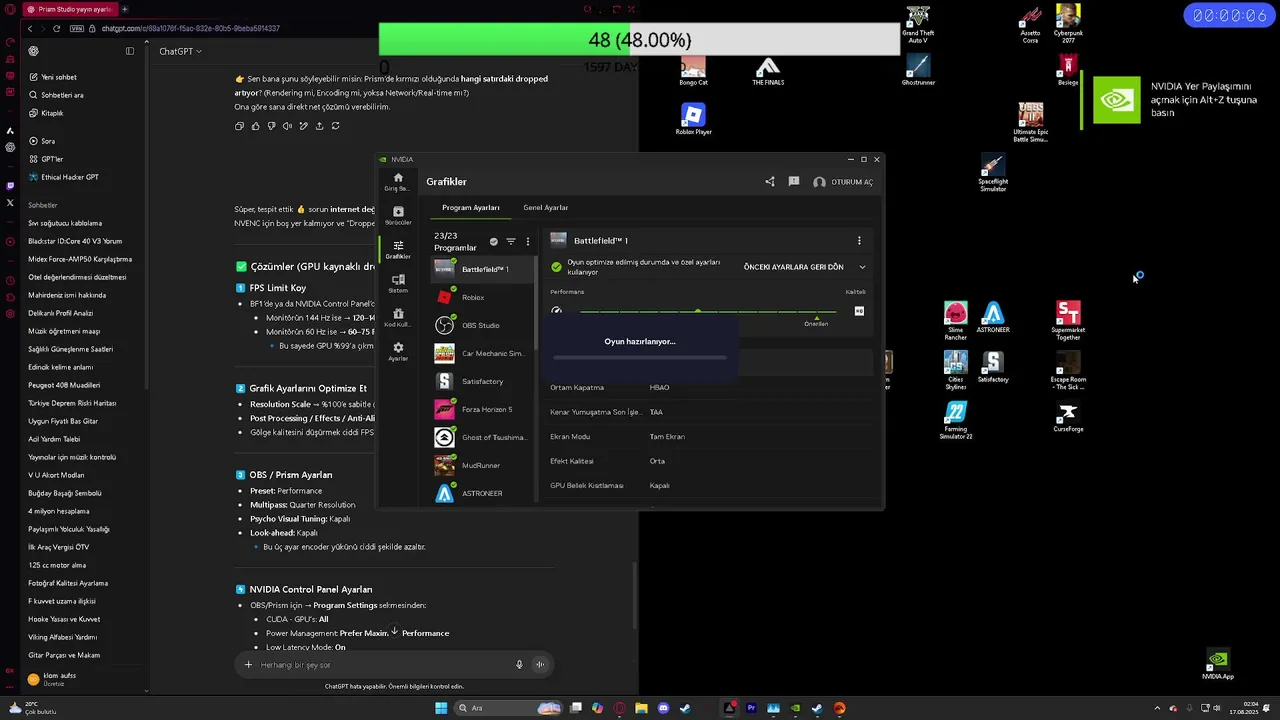
Task: Click Windows Start button on taskbar
Action: tap(441, 708)
